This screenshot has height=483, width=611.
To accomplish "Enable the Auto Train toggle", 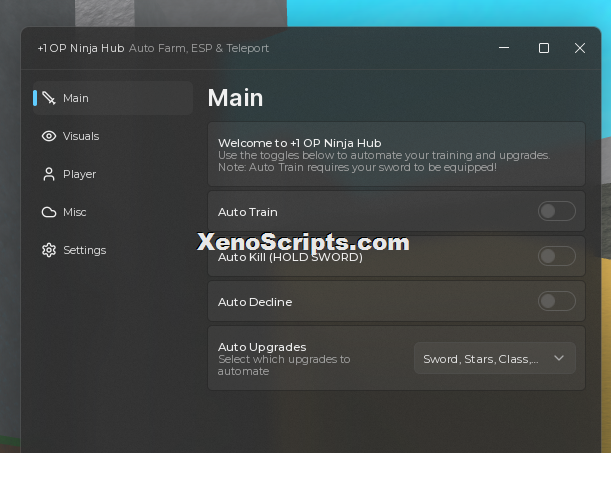I will 557,212.
